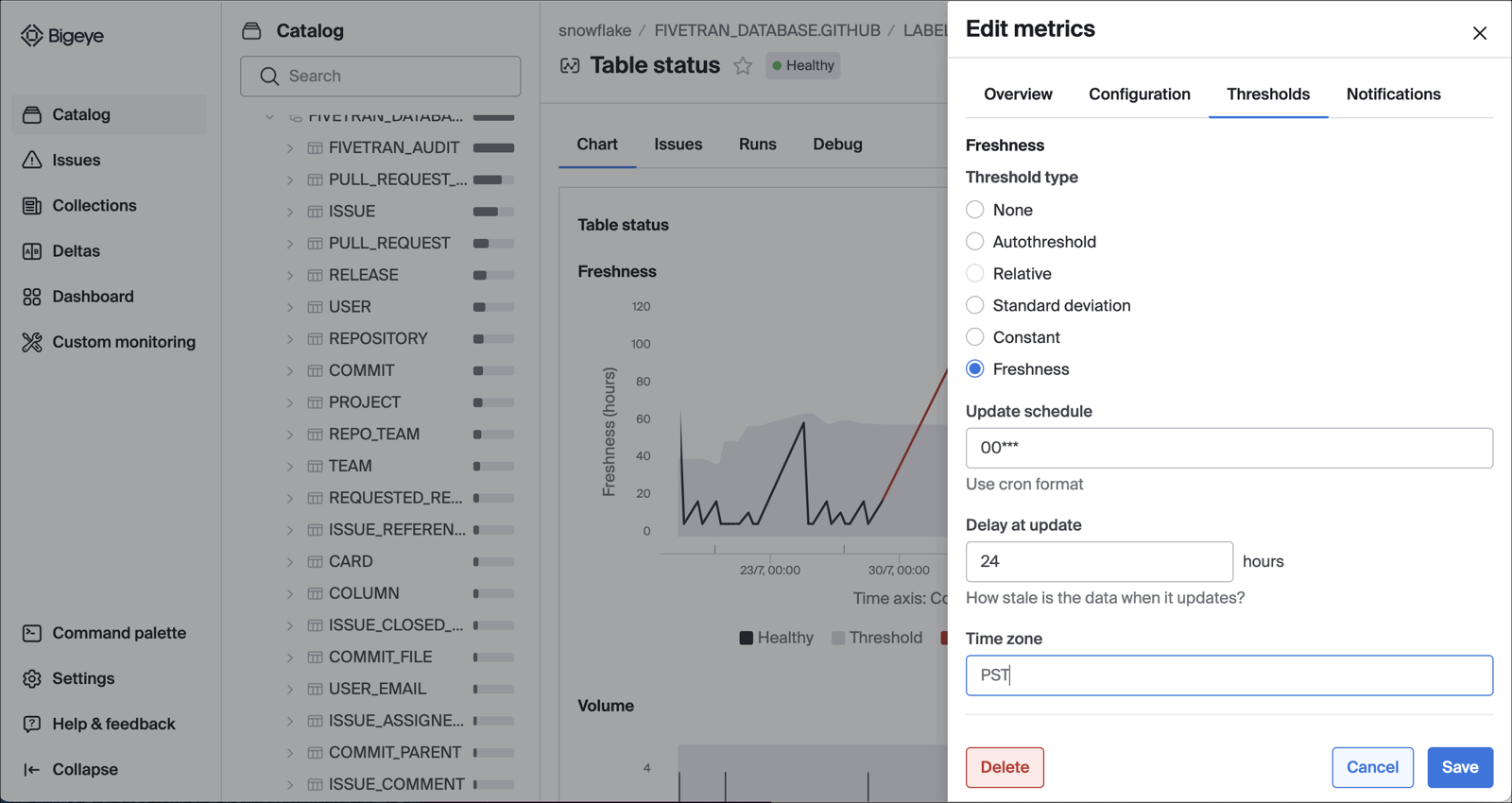Star the Table status metric
This screenshot has width=1512, height=803.
743,65
